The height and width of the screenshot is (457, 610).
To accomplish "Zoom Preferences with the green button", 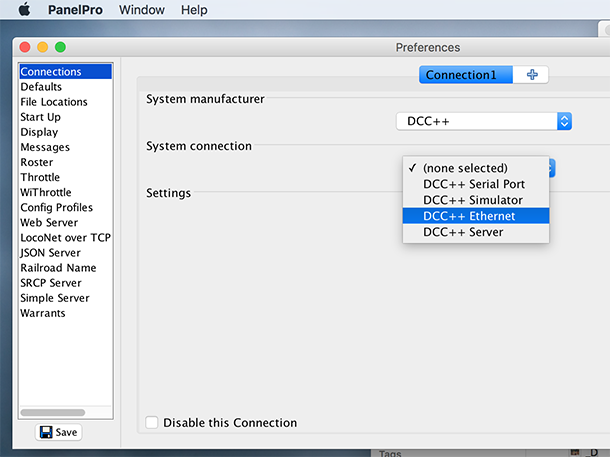I will coord(60,47).
